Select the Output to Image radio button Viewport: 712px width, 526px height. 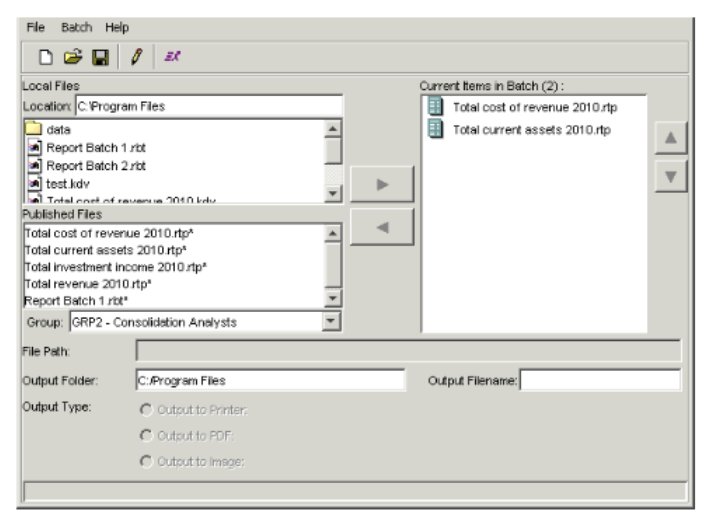click(146, 460)
